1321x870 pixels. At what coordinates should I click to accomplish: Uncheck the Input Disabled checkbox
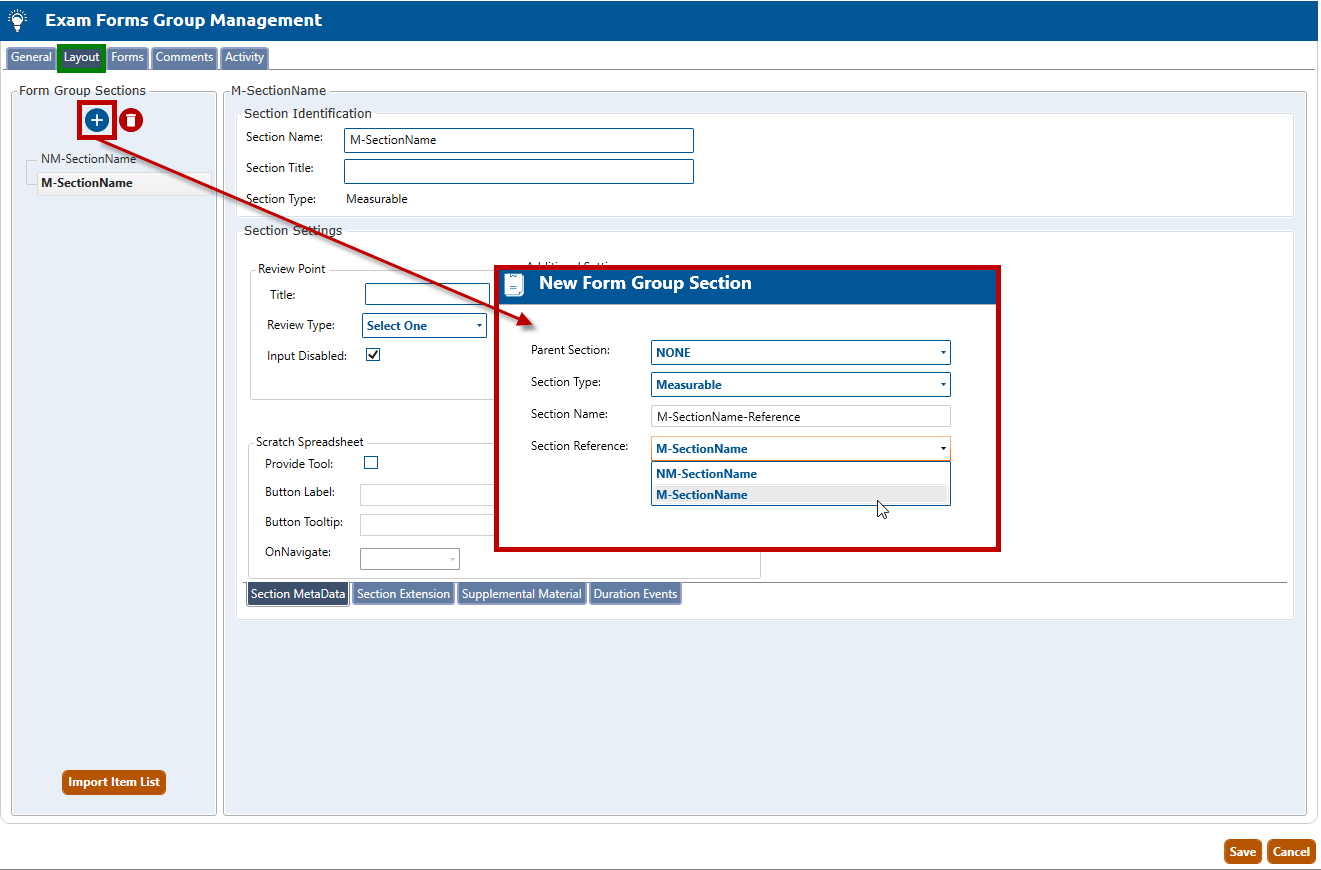pos(373,355)
